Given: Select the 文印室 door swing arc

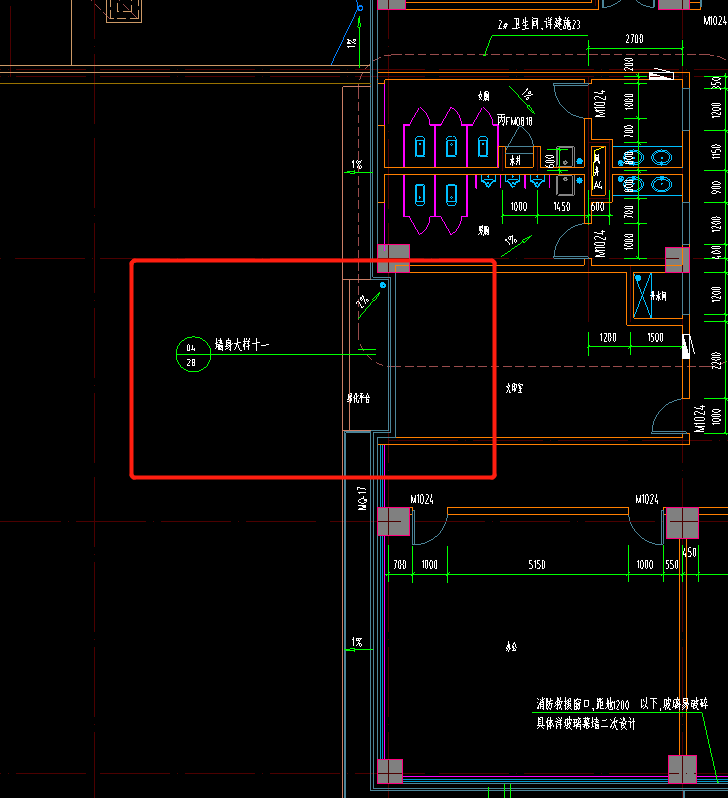Looking at the screenshot, I should tap(668, 416).
